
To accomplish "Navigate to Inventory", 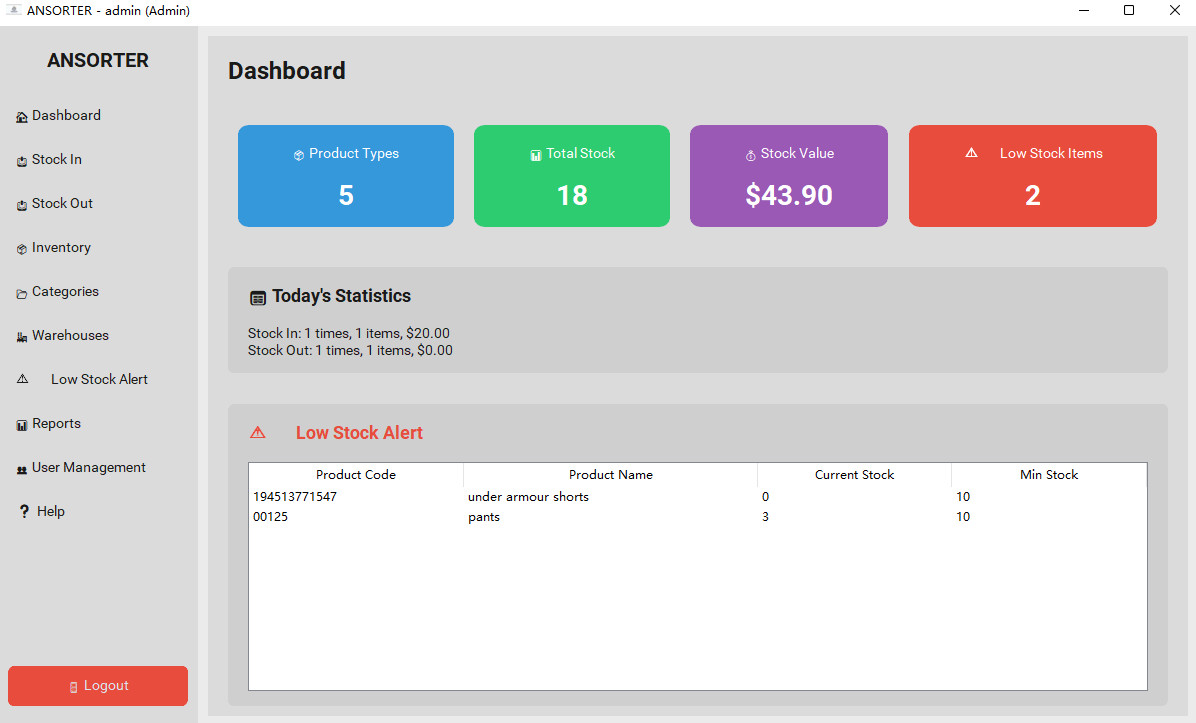I will click(98, 248).
